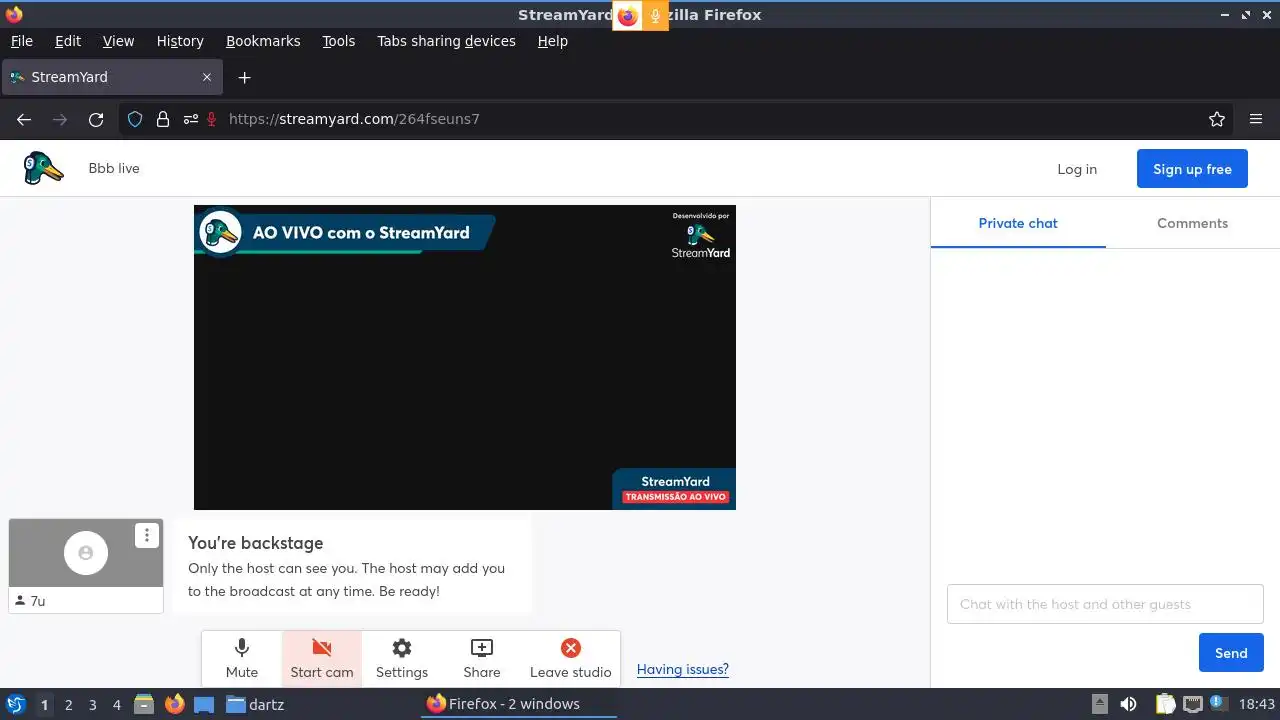Viewport: 1280px width, 720px height.
Task: Click the You're backstage heading
Action: pyautogui.click(x=256, y=543)
